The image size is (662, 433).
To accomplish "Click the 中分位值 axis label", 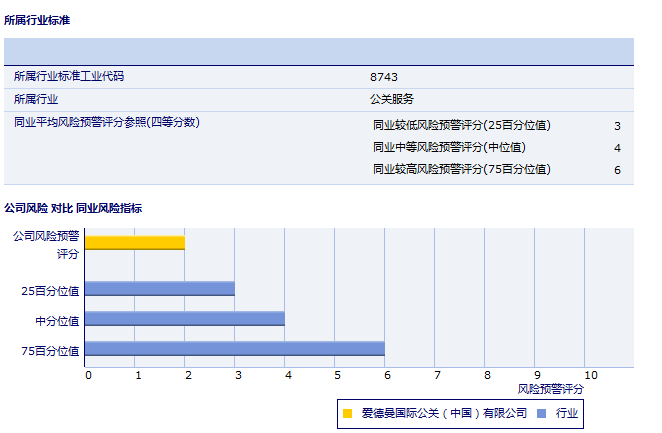I will coord(57,320).
